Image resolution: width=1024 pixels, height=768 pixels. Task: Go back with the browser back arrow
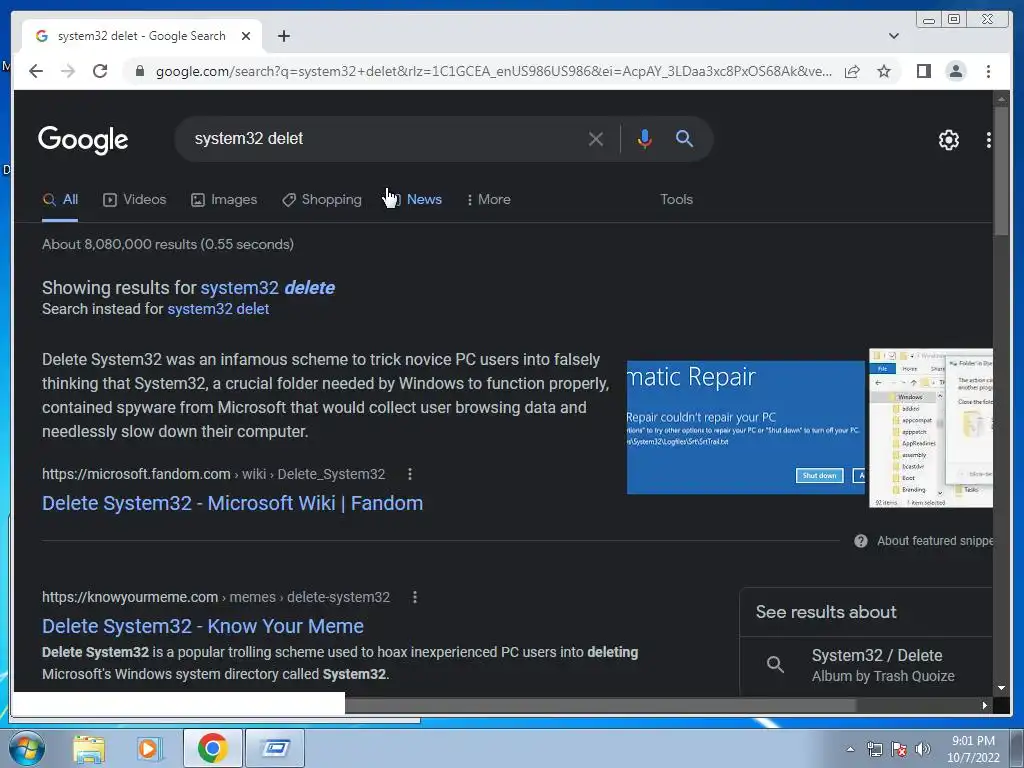36,71
